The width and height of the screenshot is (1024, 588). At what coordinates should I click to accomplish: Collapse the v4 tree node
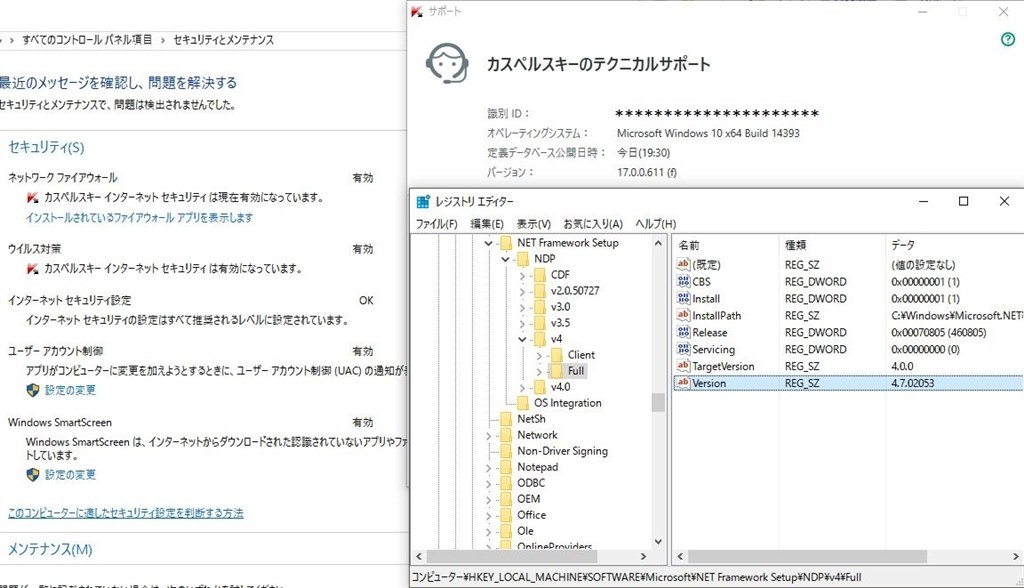click(x=522, y=339)
